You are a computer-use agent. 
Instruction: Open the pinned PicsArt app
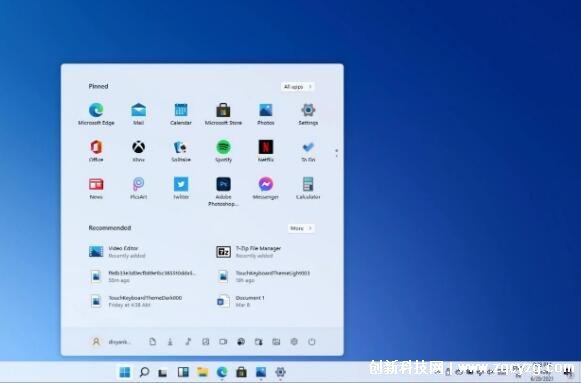(x=139, y=188)
